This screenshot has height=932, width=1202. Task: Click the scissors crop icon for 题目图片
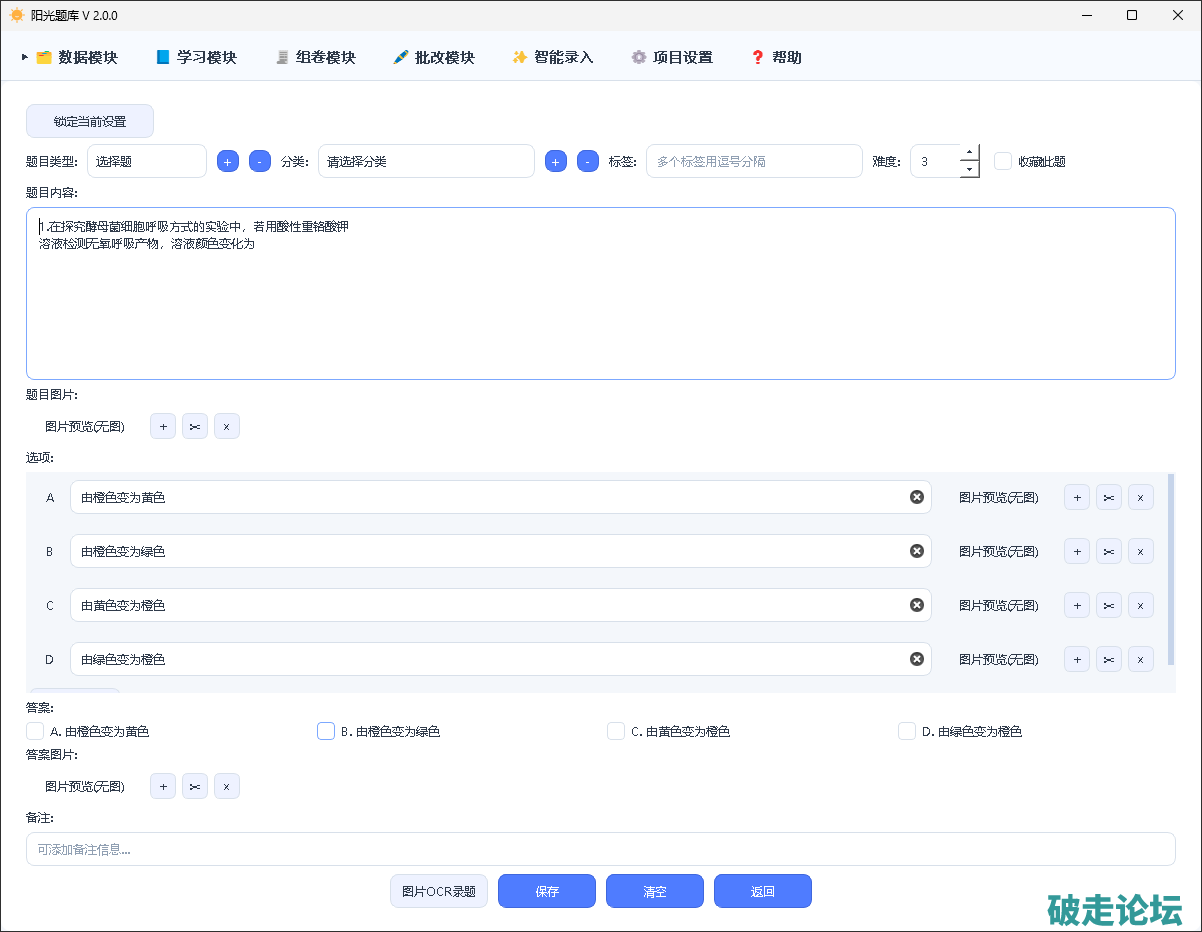[195, 427]
